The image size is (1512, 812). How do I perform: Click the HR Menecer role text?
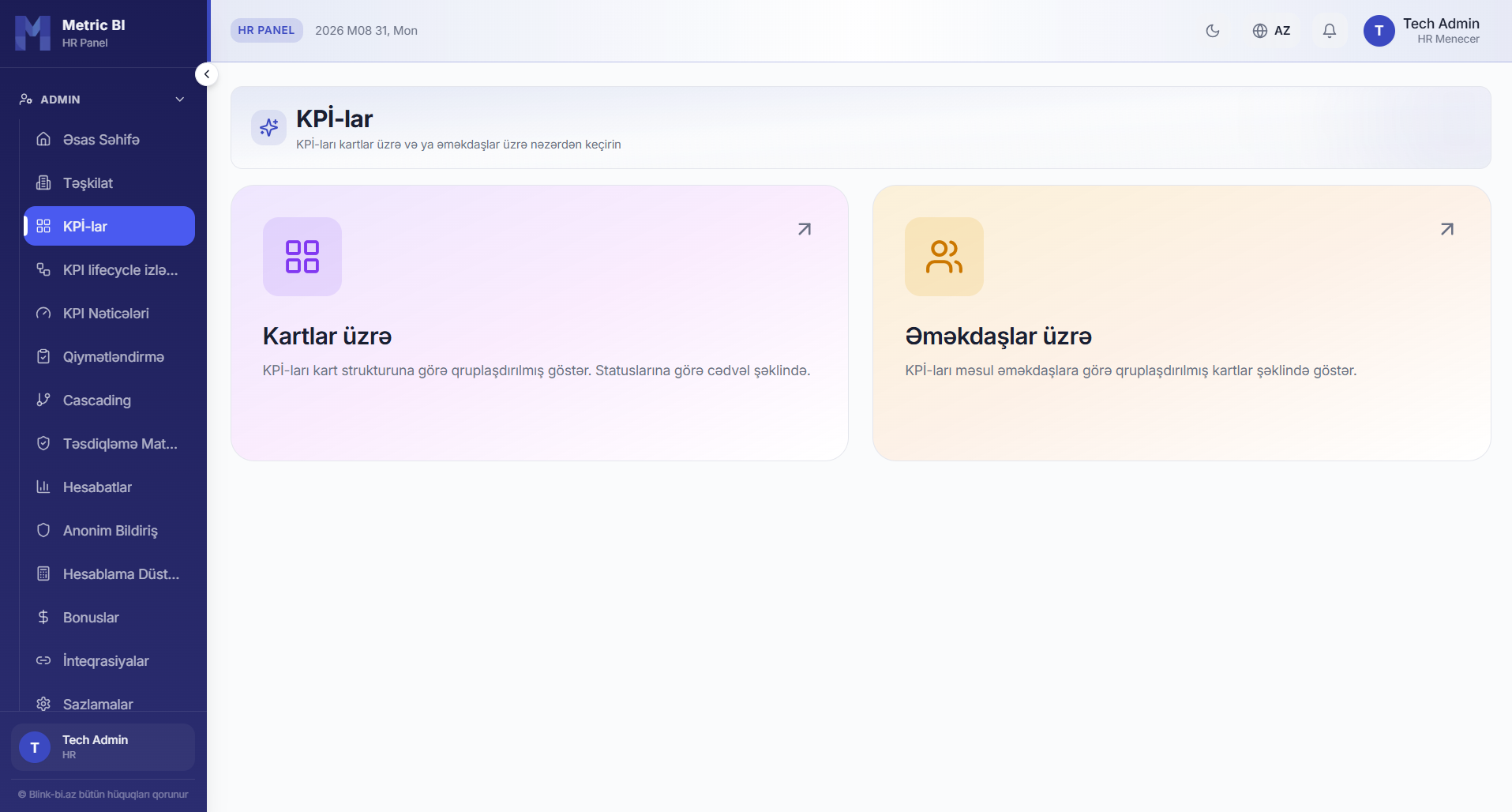pos(1448,39)
